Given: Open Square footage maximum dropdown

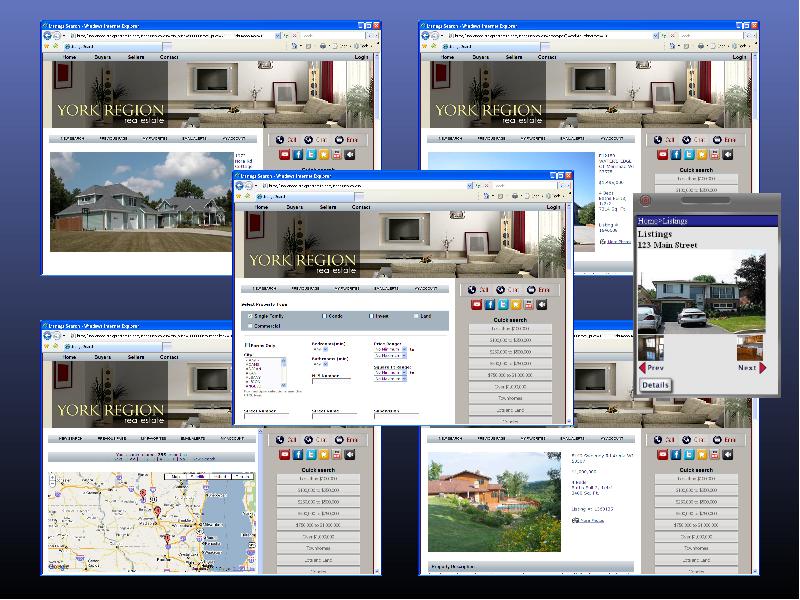Looking at the screenshot, I should click(404, 379).
